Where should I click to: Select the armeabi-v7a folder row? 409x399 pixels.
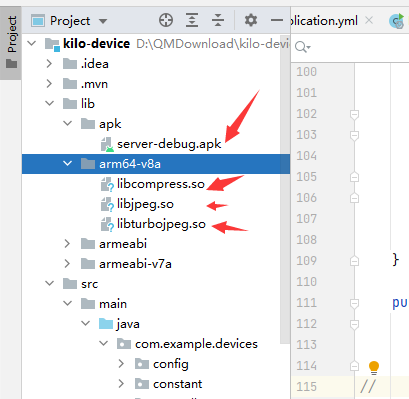(x=156, y=264)
